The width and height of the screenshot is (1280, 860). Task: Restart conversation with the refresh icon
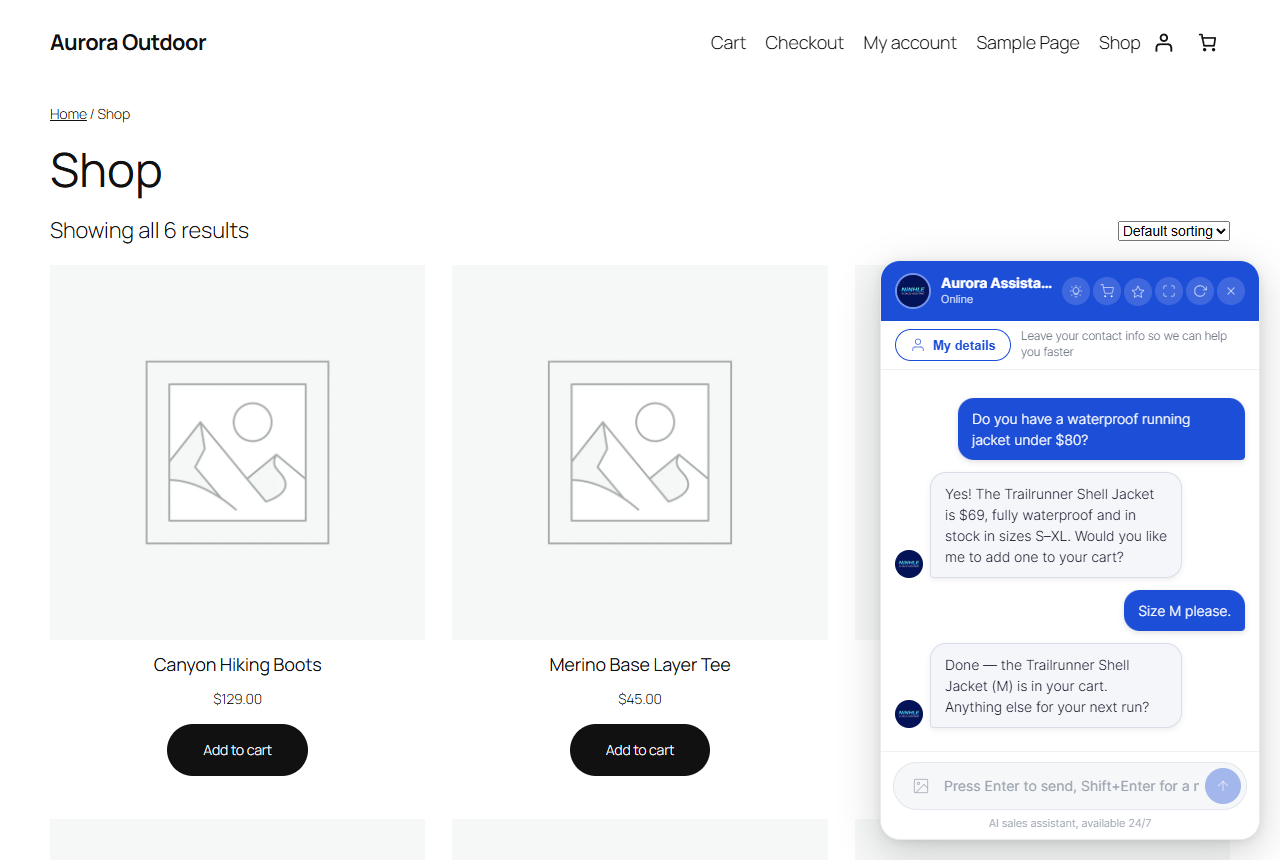pos(1200,291)
